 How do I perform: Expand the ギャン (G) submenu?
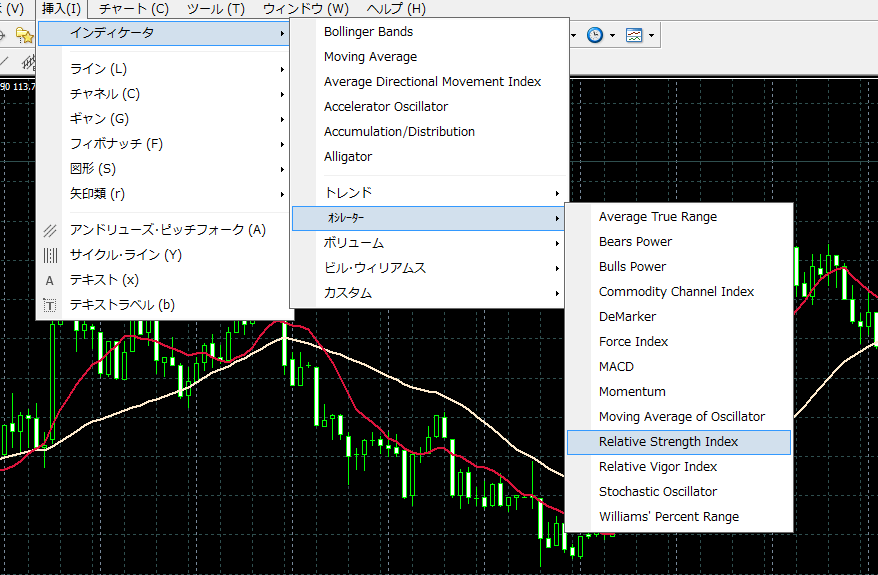[164, 119]
